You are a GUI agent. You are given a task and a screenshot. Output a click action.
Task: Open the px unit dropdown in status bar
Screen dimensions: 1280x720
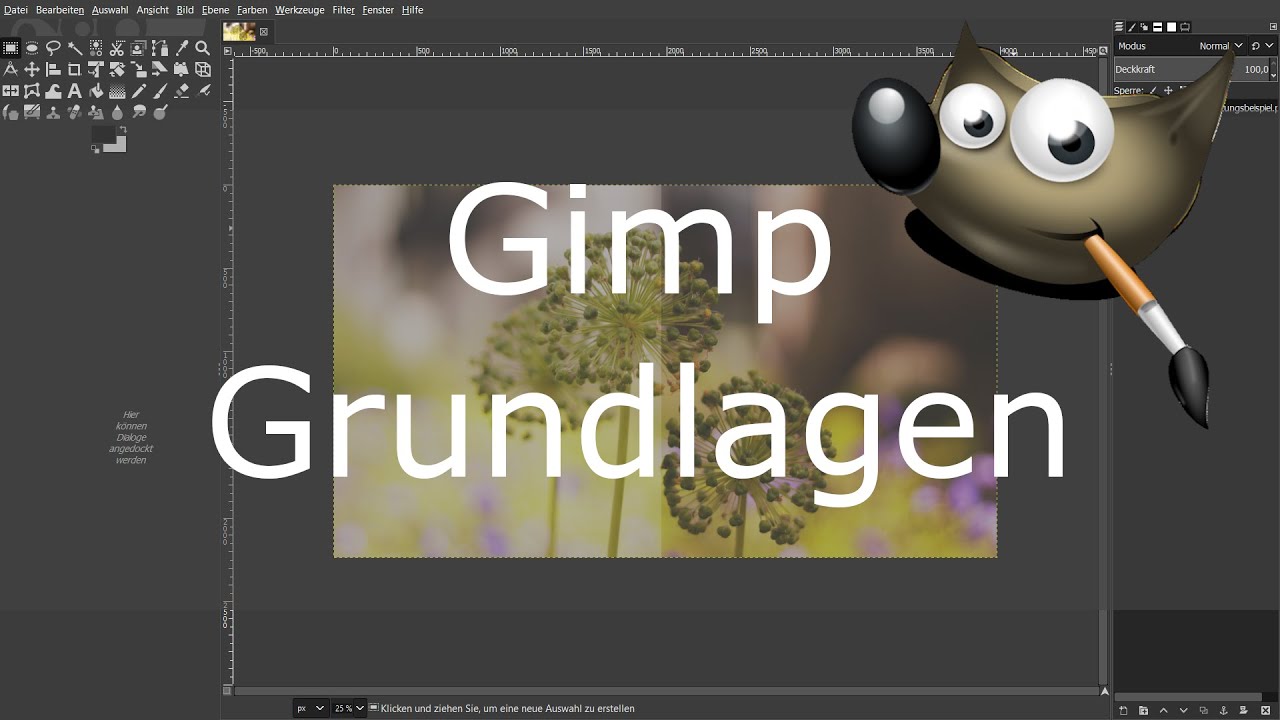311,708
